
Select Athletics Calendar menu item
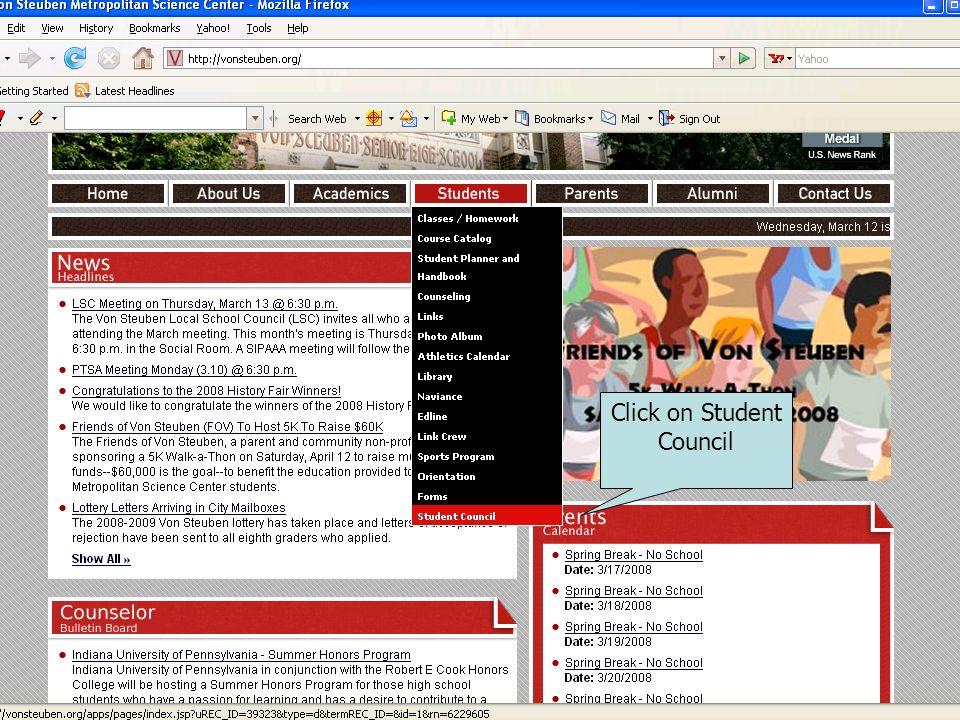point(487,356)
